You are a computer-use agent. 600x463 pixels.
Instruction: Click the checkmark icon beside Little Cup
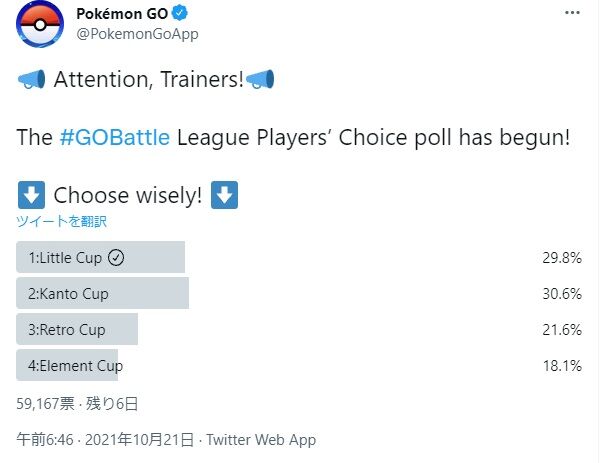[116, 258]
